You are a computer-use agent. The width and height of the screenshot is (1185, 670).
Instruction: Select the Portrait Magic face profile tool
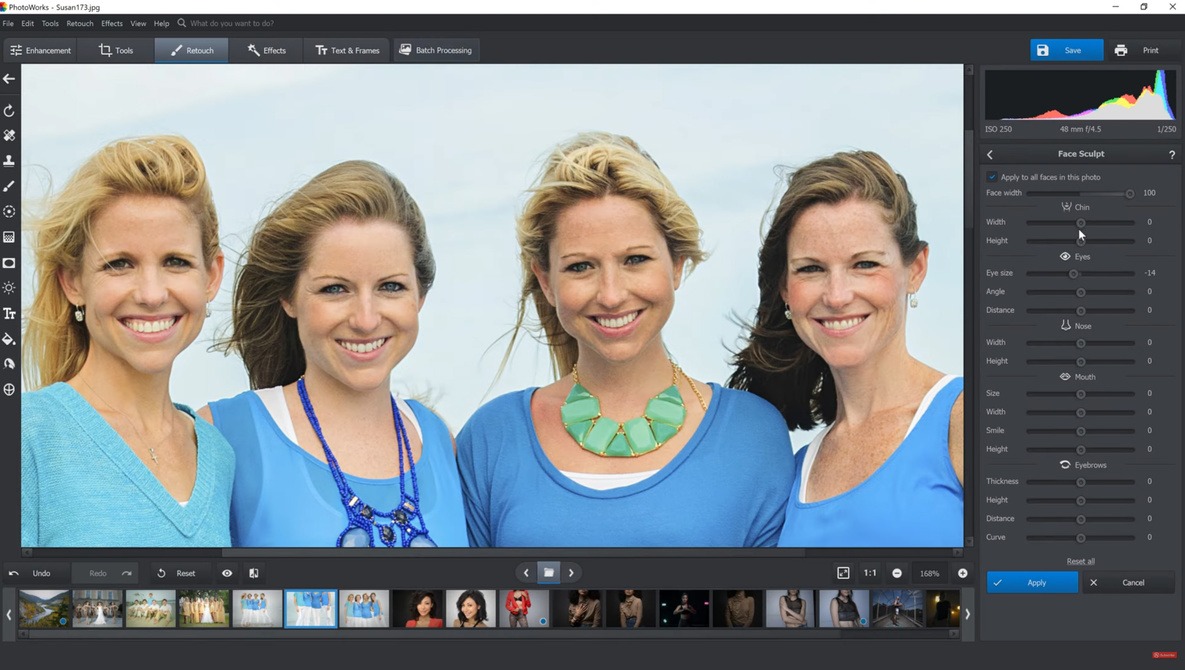click(9, 364)
